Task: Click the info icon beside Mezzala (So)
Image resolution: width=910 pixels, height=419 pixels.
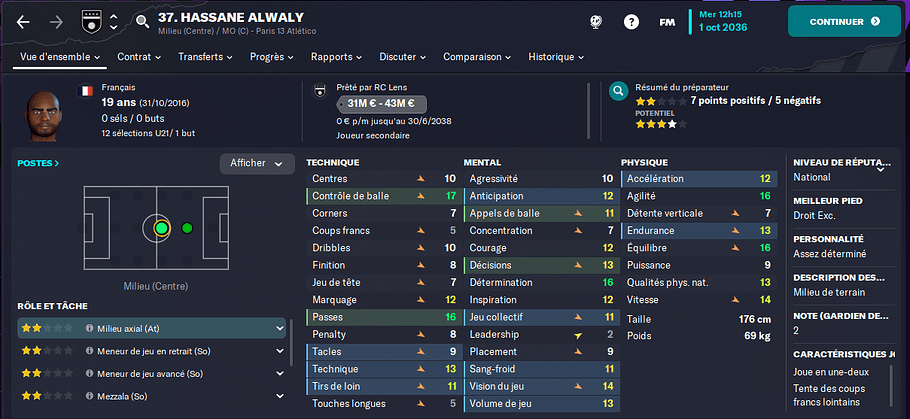Action: pos(90,396)
